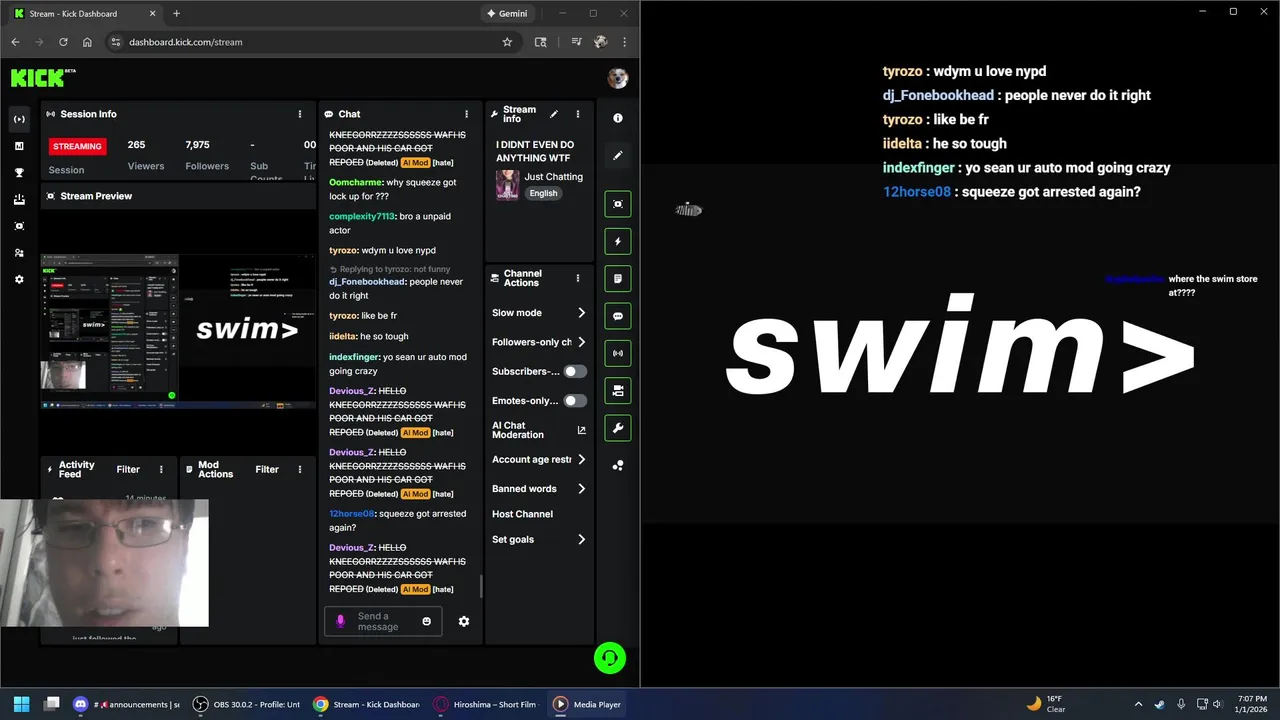Click the info icon in right toolbar
The image size is (1280, 720).
(x=618, y=118)
